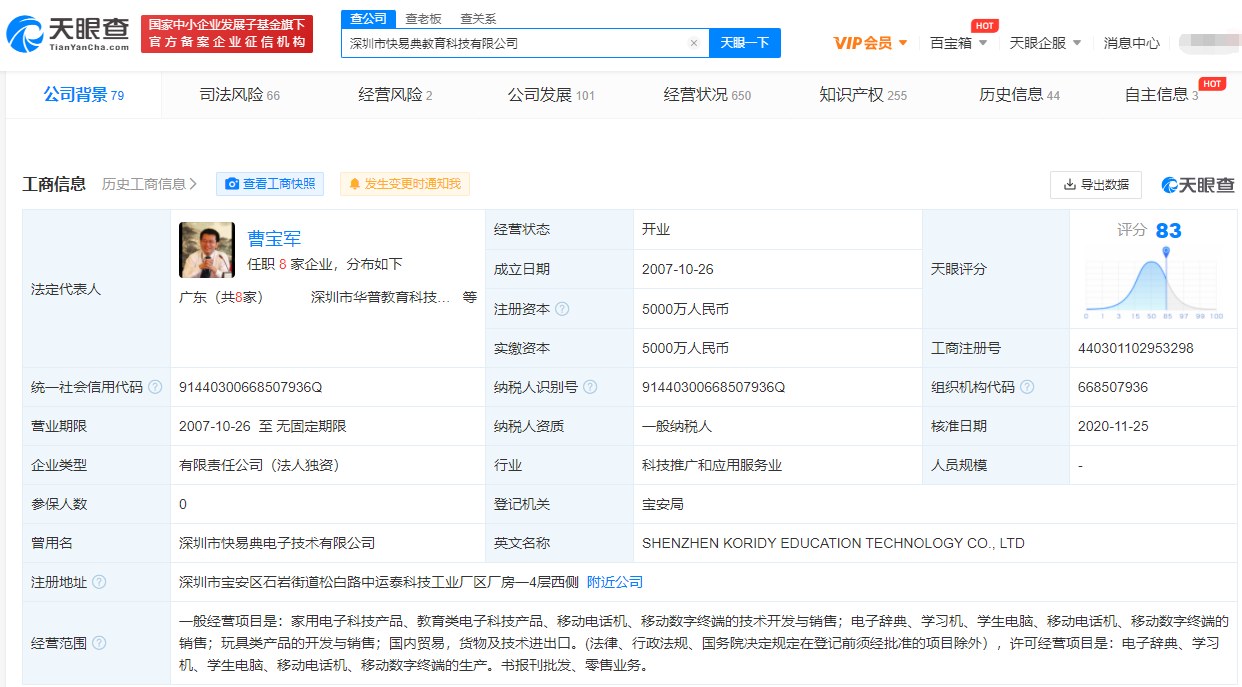This screenshot has height=687, width=1242.
Task: Click the 发生变更时通知我 button
Action: click(x=405, y=184)
